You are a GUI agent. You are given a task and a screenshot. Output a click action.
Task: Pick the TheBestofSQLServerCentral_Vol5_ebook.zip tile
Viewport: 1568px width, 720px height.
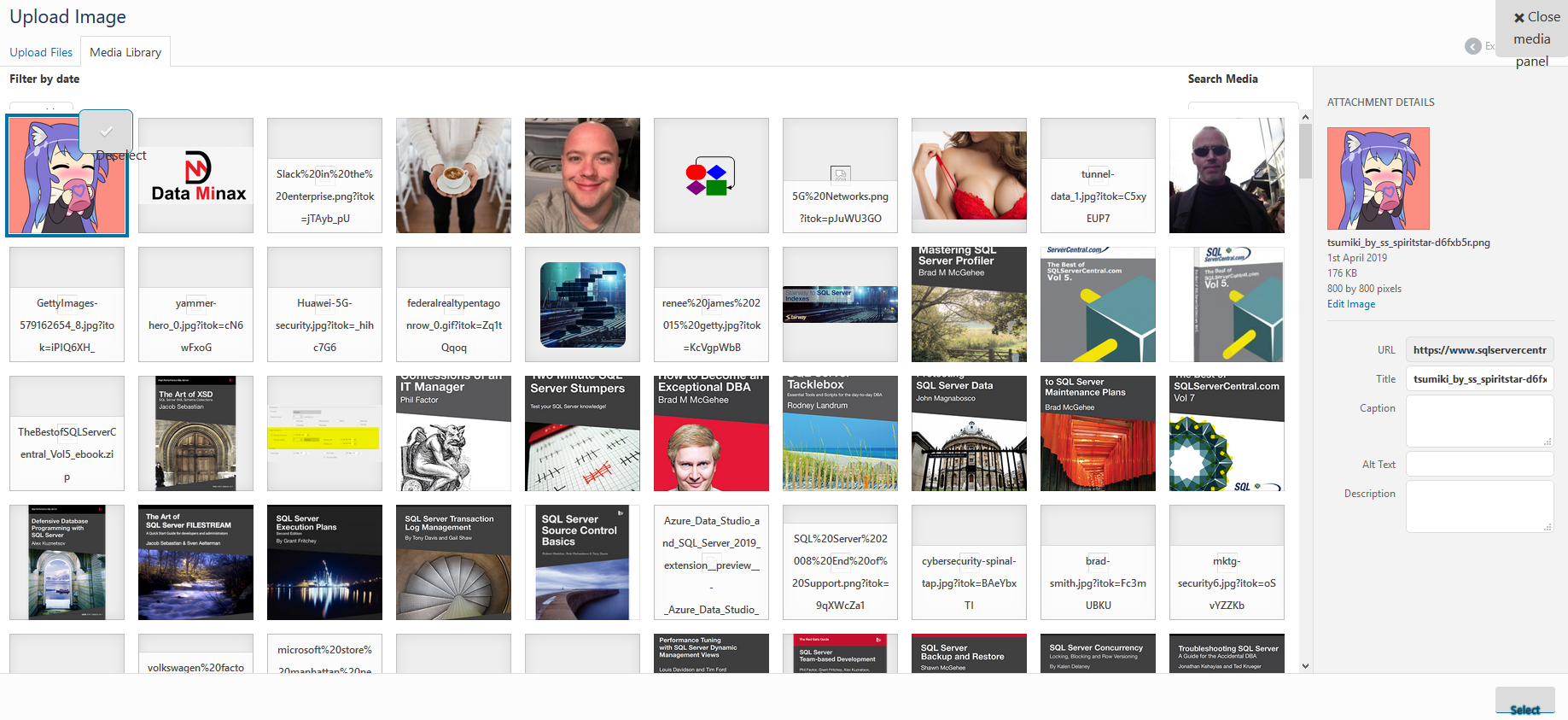pyautogui.click(x=67, y=434)
